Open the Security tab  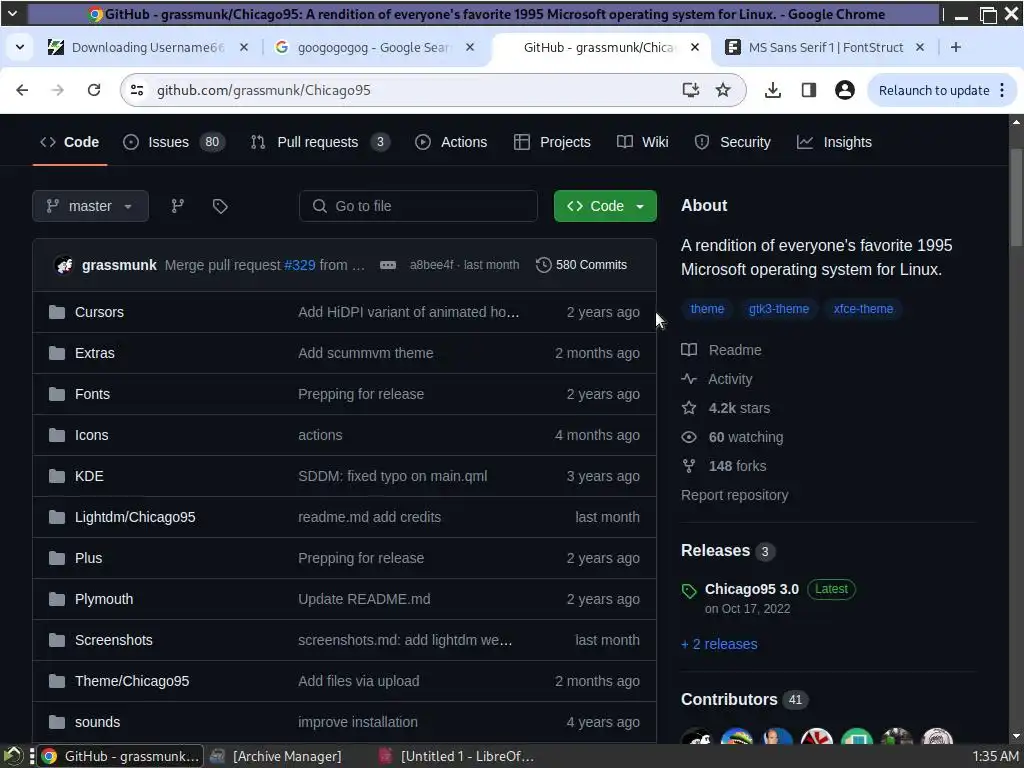pyautogui.click(x=733, y=142)
